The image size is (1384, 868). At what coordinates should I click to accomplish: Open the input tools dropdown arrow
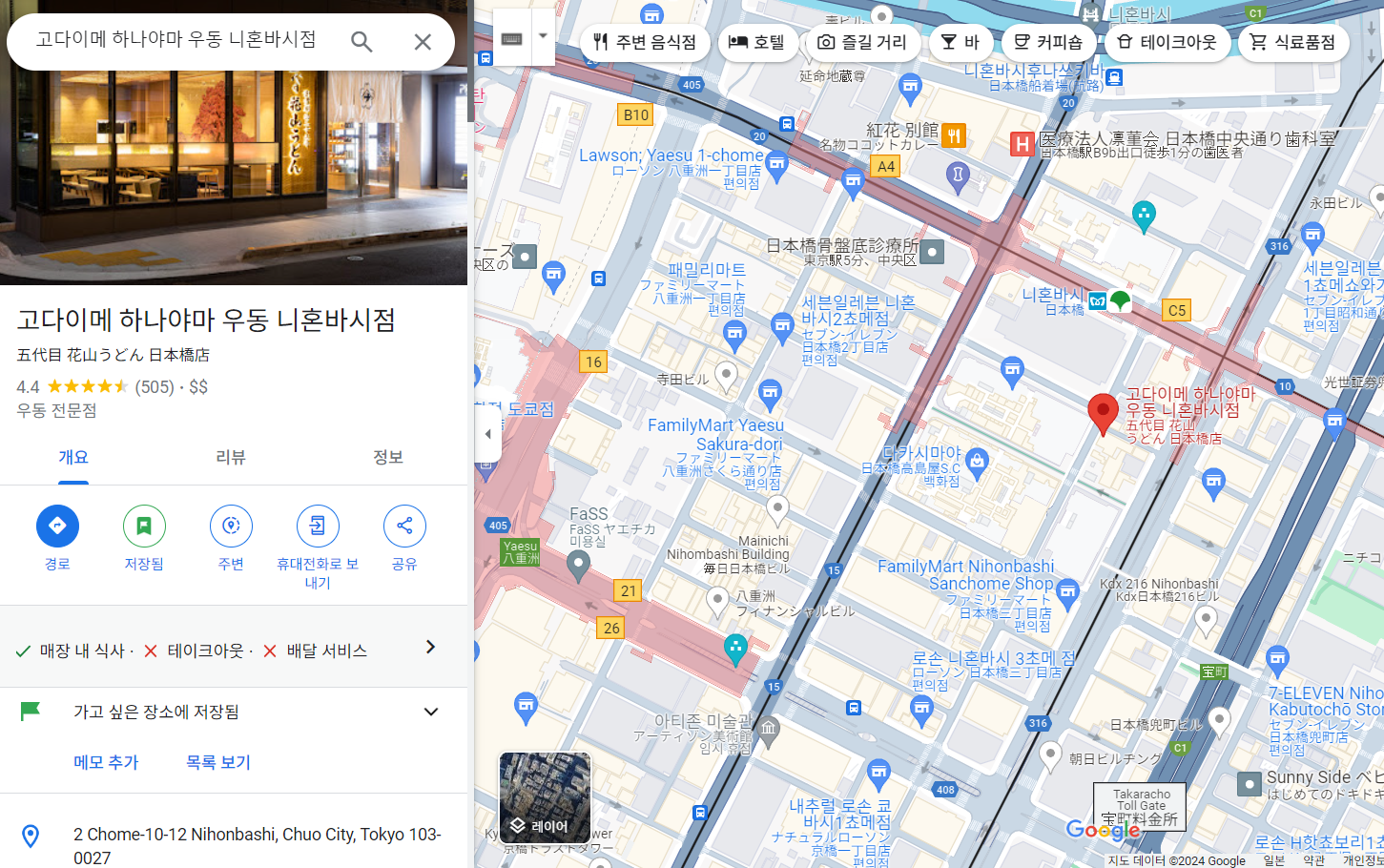tap(543, 37)
